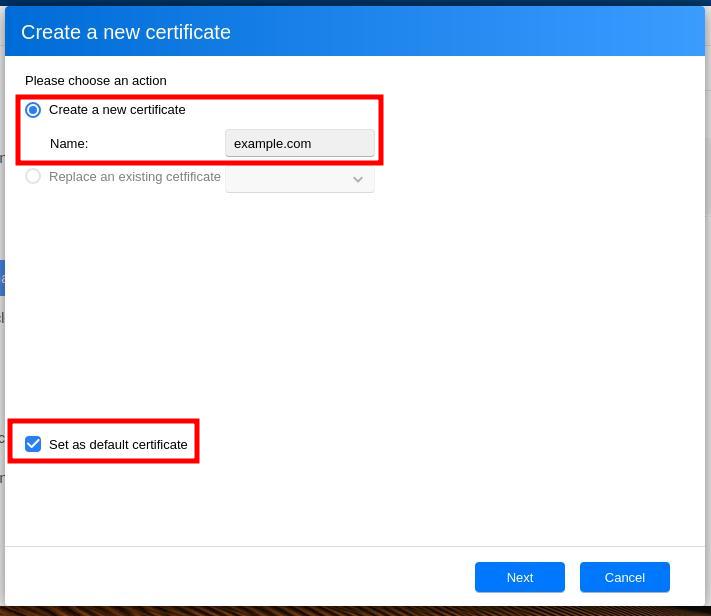Click the empty grey radio circle icon
The height and width of the screenshot is (616, 711).
click(x=33, y=177)
